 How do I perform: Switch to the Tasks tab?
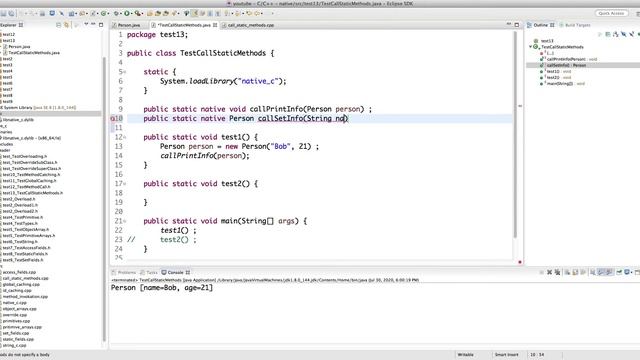(x=149, y=272)
